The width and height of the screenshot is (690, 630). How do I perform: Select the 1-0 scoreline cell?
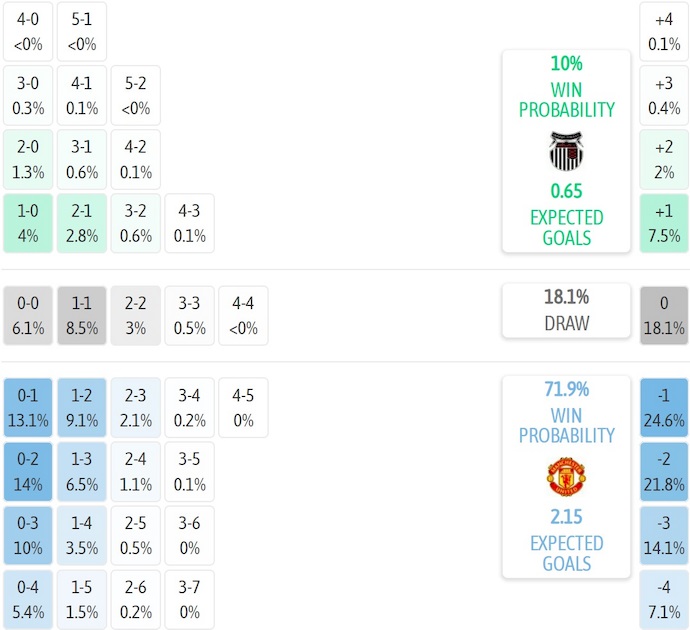click(28, 223)
